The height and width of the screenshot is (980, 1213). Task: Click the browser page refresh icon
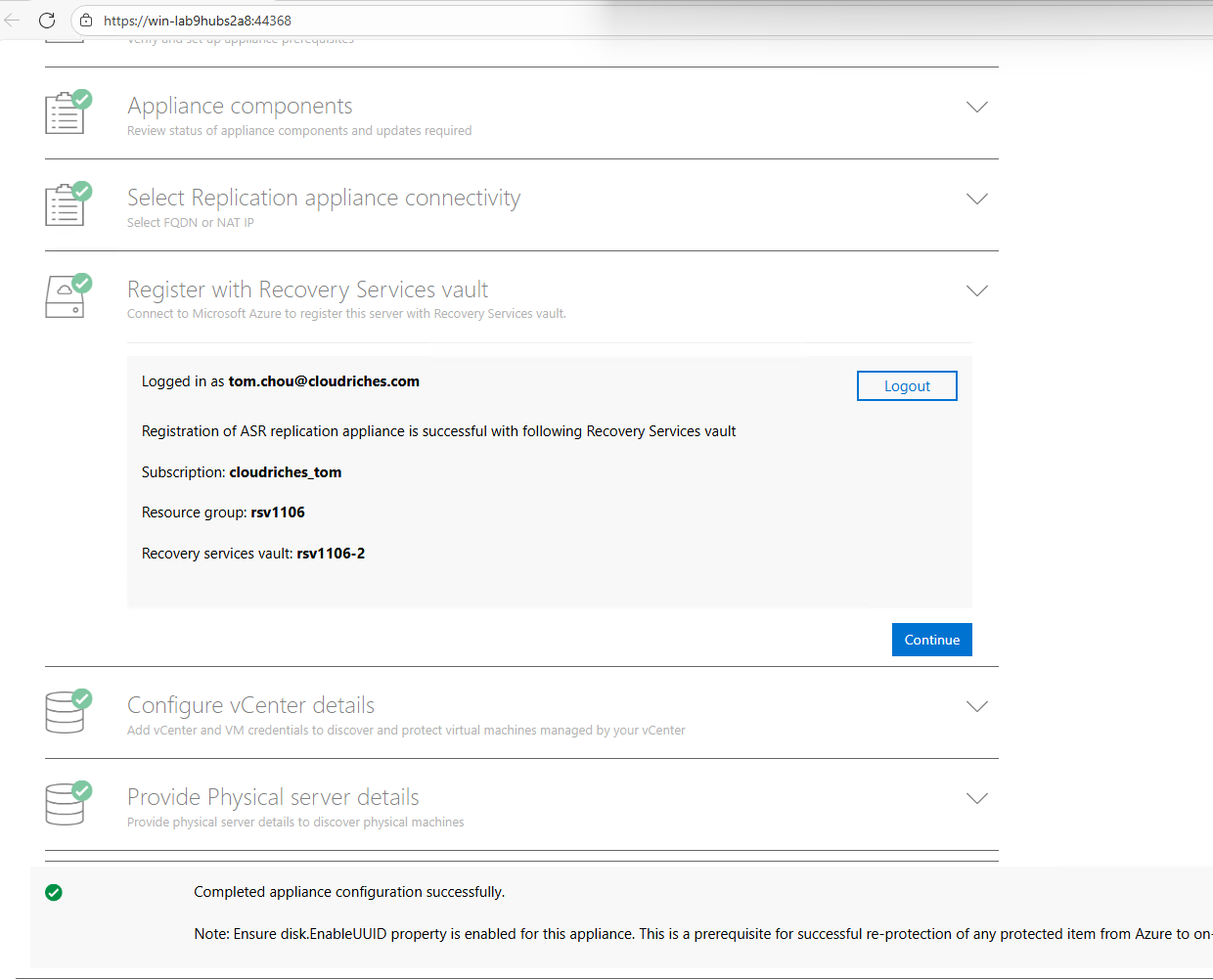46,20
